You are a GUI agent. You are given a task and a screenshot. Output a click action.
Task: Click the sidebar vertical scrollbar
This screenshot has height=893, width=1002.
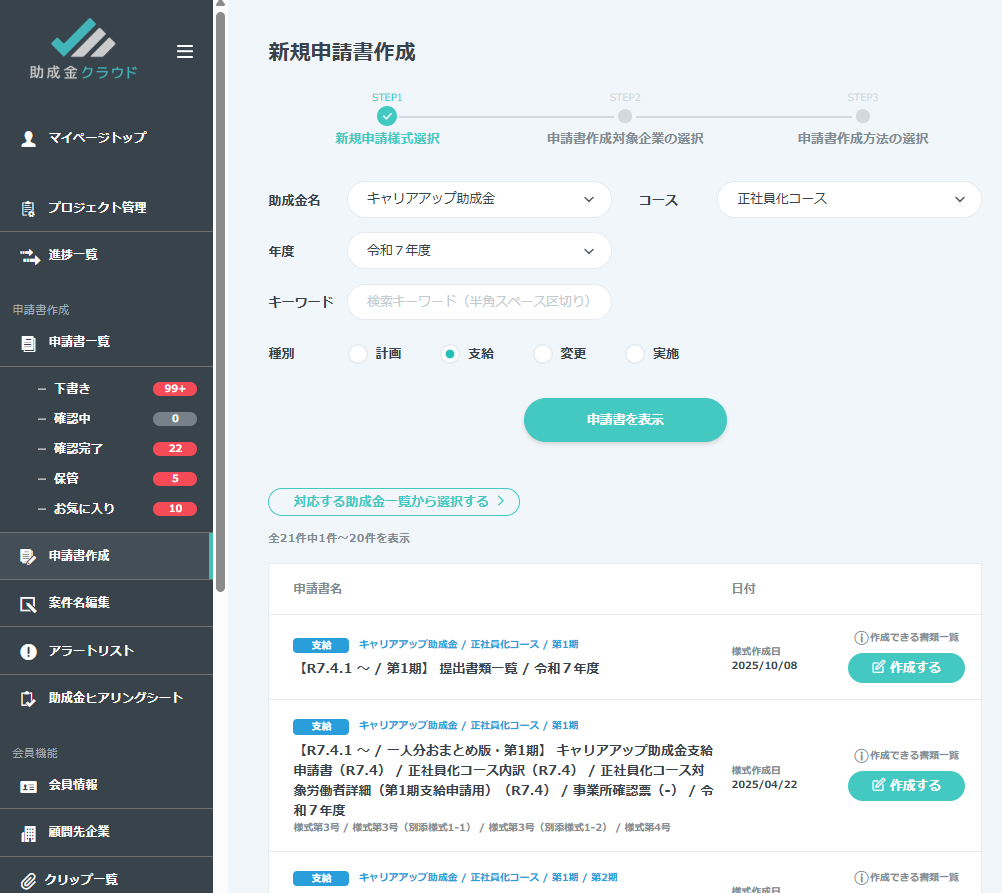click(220, 300)
